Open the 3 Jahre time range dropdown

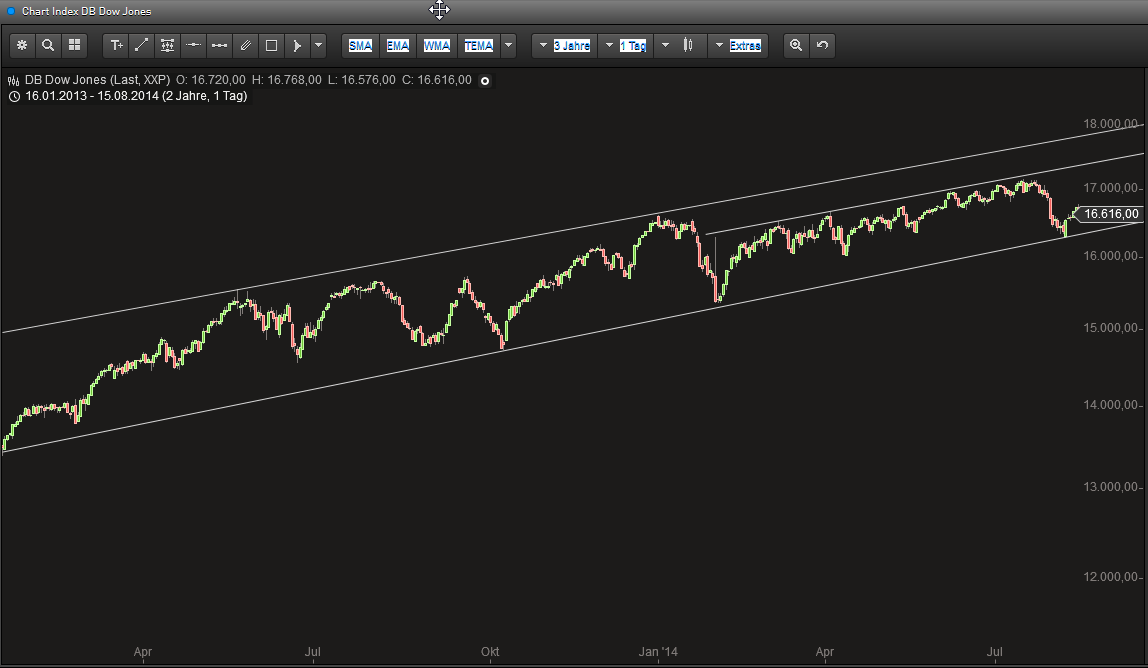[x=564, y=45]
